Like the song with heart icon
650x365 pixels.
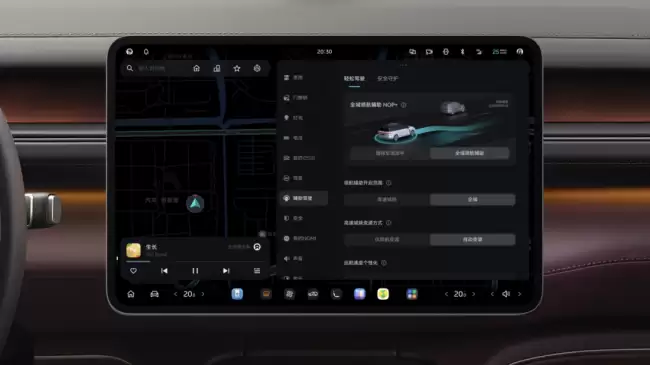pos(133,271)
